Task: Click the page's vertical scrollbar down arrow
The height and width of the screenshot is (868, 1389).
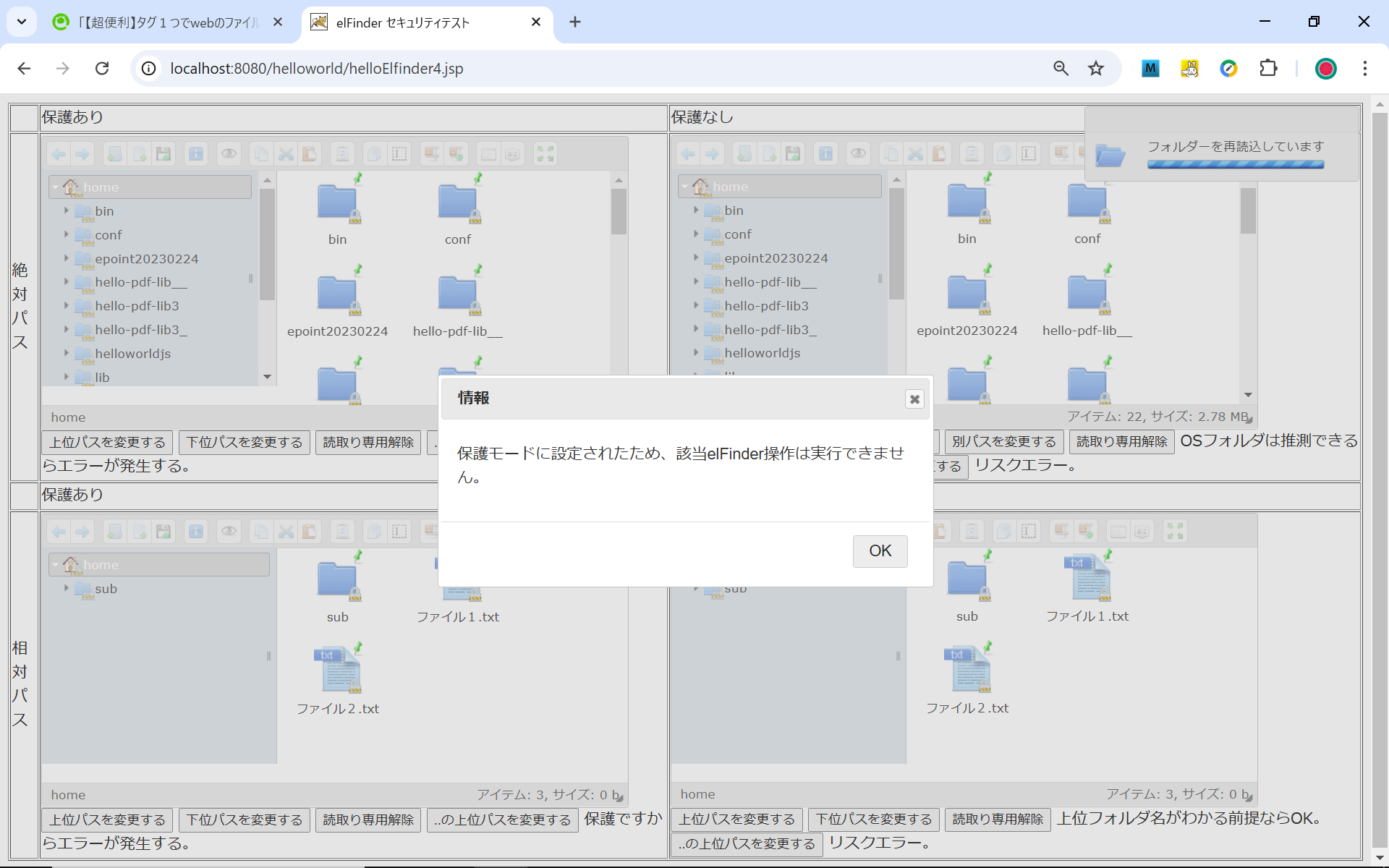Action: coord(1380,859)
